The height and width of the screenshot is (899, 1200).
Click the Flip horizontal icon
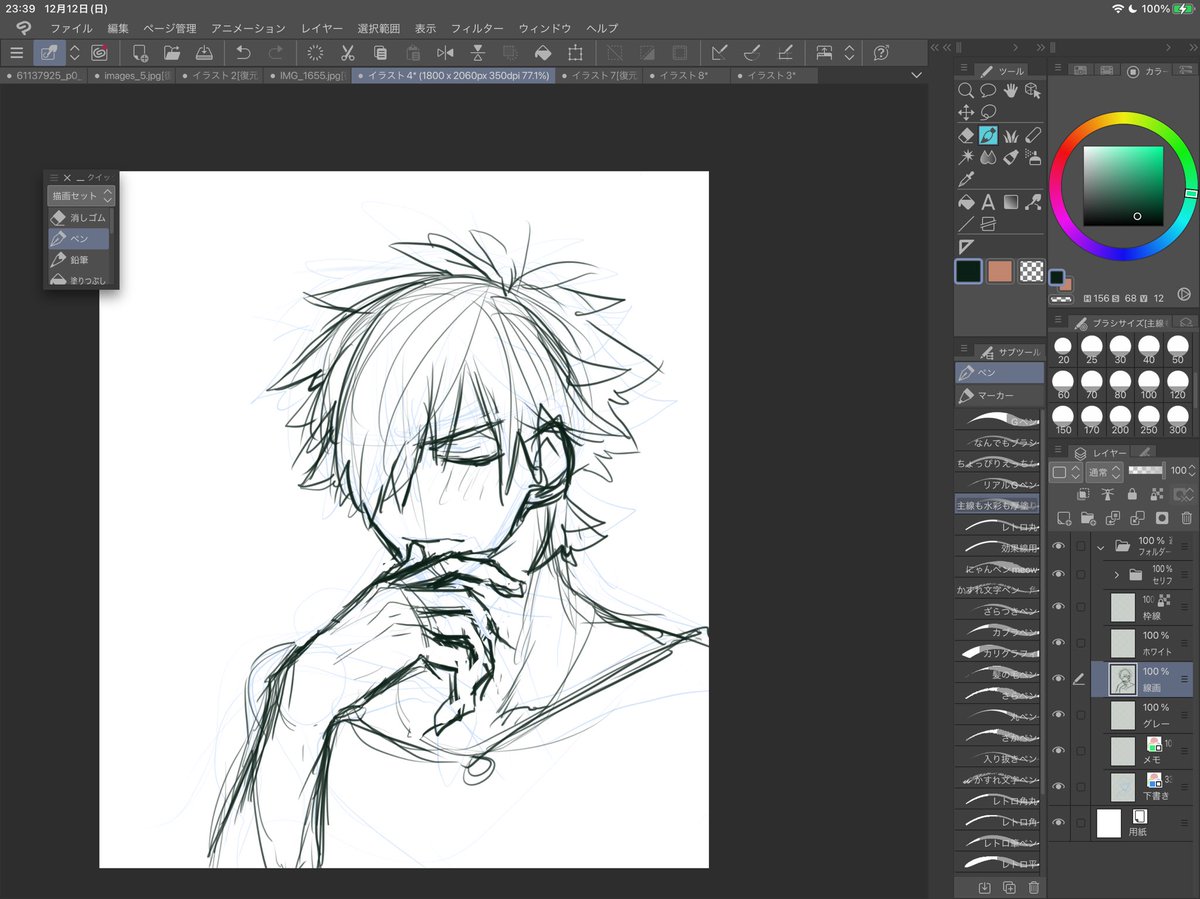[x=445, y=53]
